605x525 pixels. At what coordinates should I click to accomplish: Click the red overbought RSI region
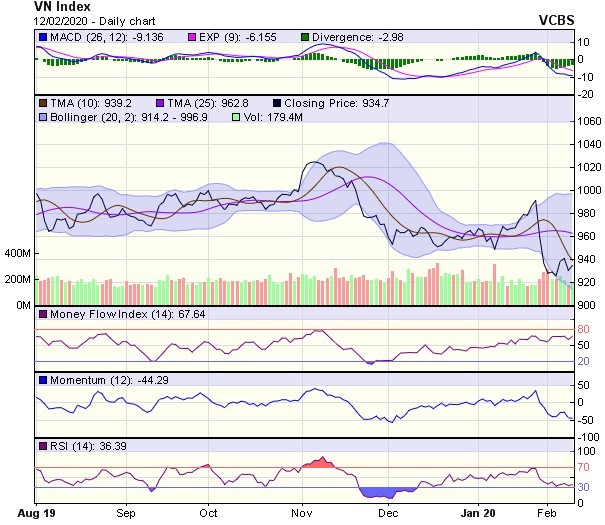pyautogui.click(x=320, y=463)
